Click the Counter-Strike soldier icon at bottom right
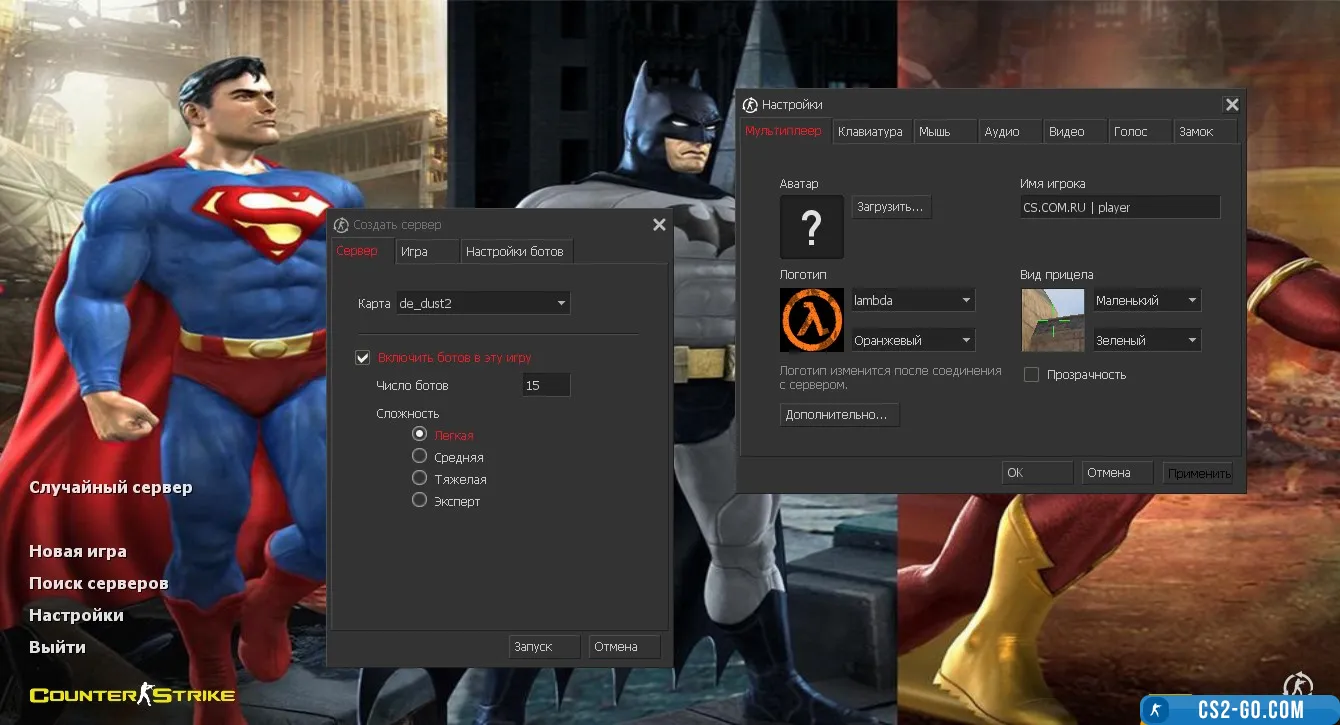Viewport: 1340px width, 725px height. 1297,685
